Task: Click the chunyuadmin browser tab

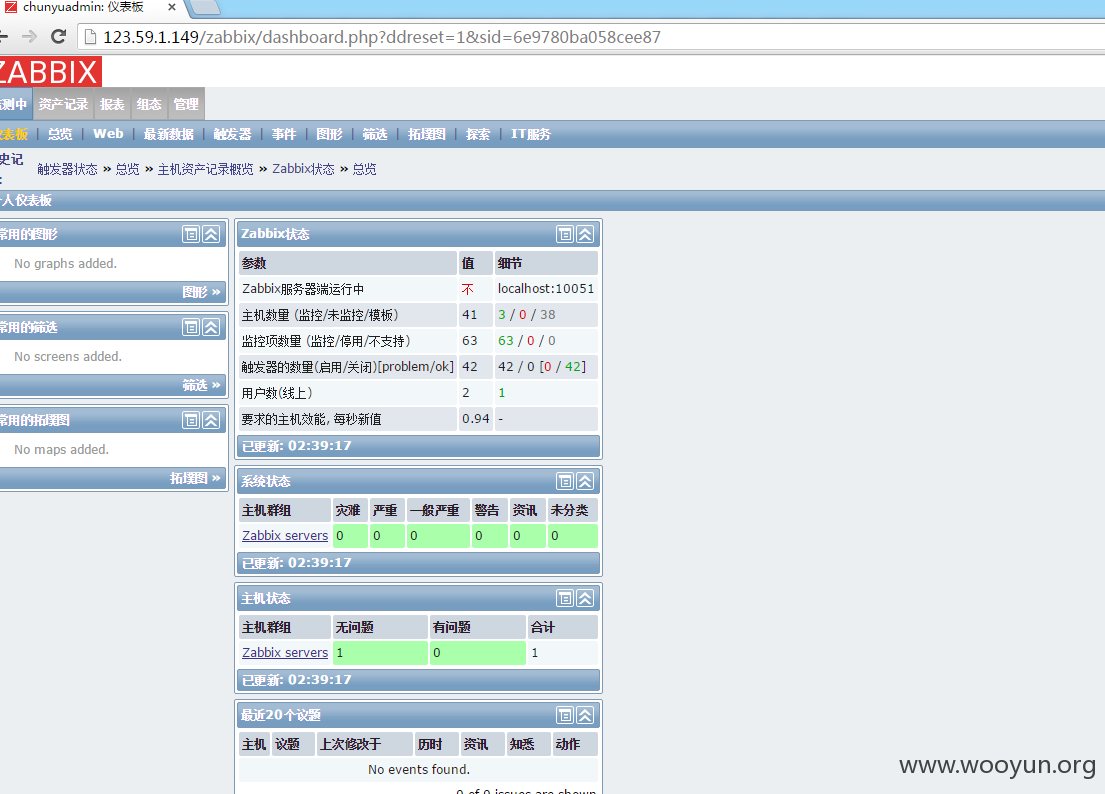Action: [x=92, y=8]
